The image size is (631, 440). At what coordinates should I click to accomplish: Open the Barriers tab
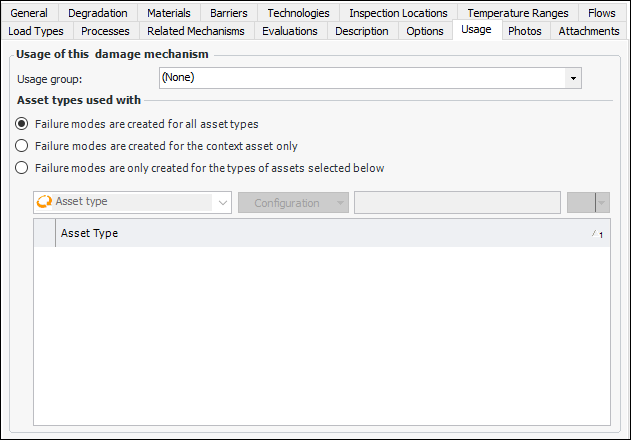(229, 13)
